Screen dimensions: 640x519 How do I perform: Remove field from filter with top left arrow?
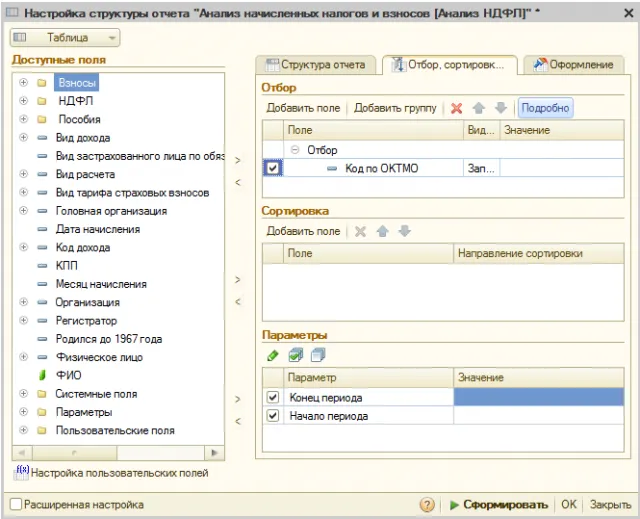238,182
